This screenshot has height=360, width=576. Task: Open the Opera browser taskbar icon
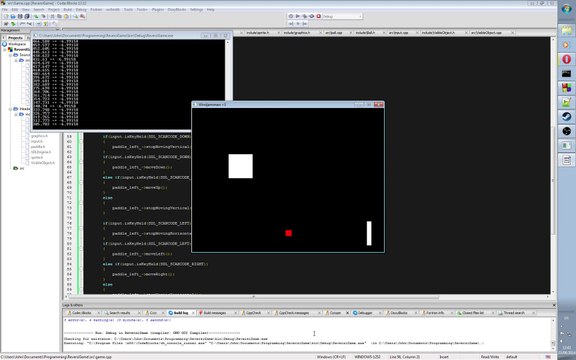566,59
